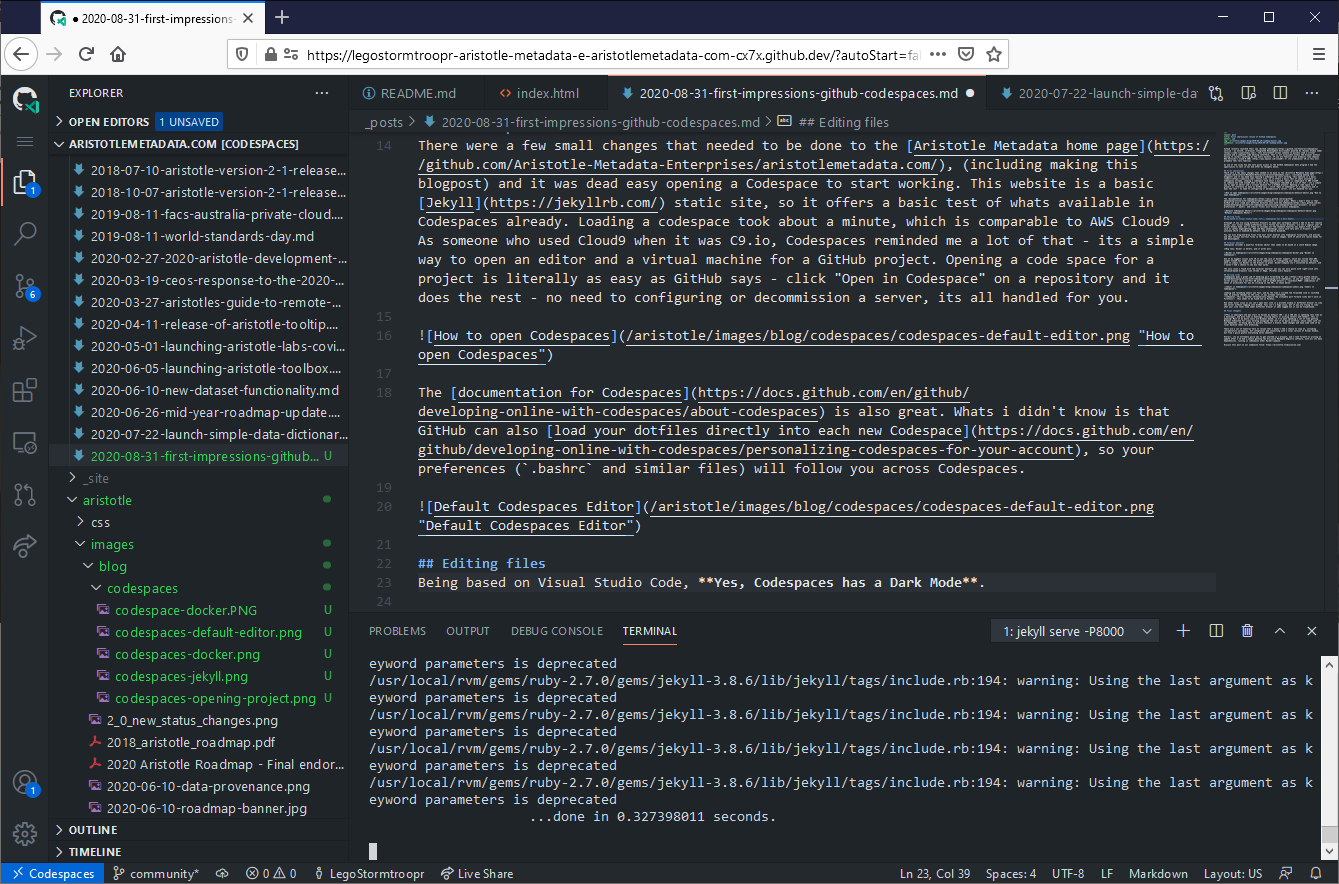
Task: Select terminal '1: jekyll serve -P8000' dropdown
Action: coord(1075,631)
